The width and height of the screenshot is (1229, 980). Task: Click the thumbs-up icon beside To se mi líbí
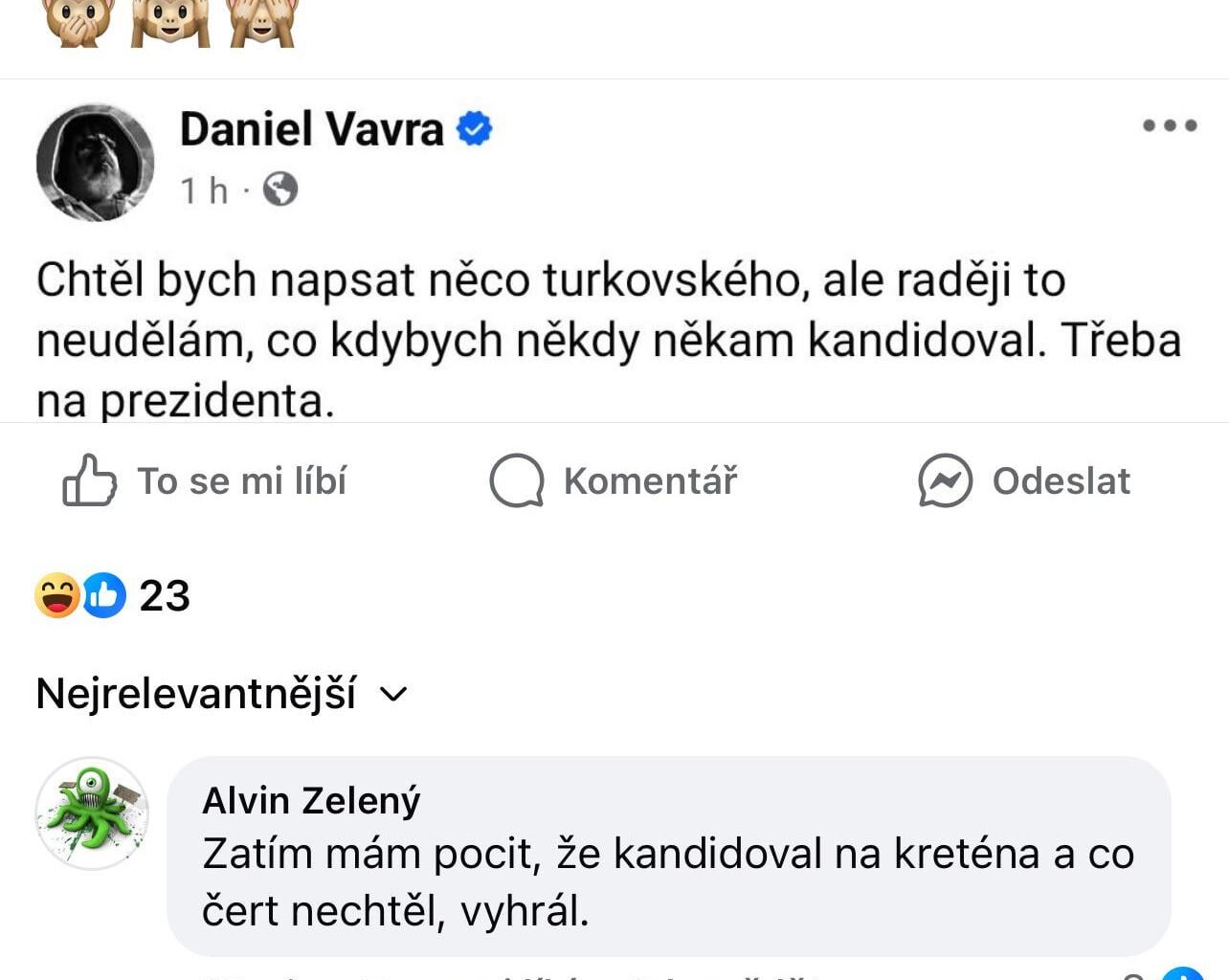click(x=91, y=481)
